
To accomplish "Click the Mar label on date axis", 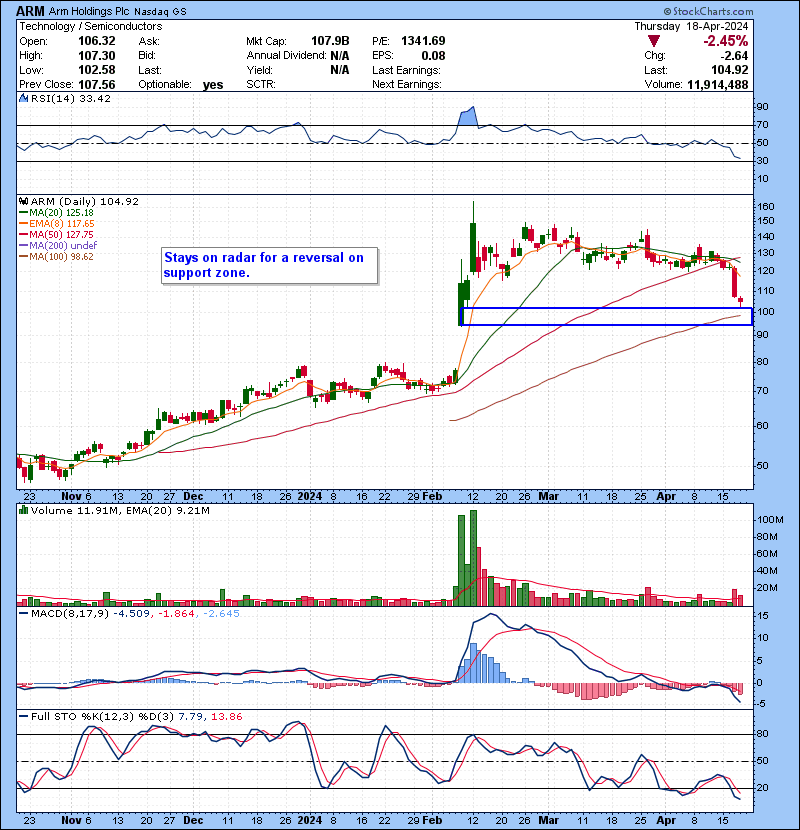I will click(x=549, y=495).
